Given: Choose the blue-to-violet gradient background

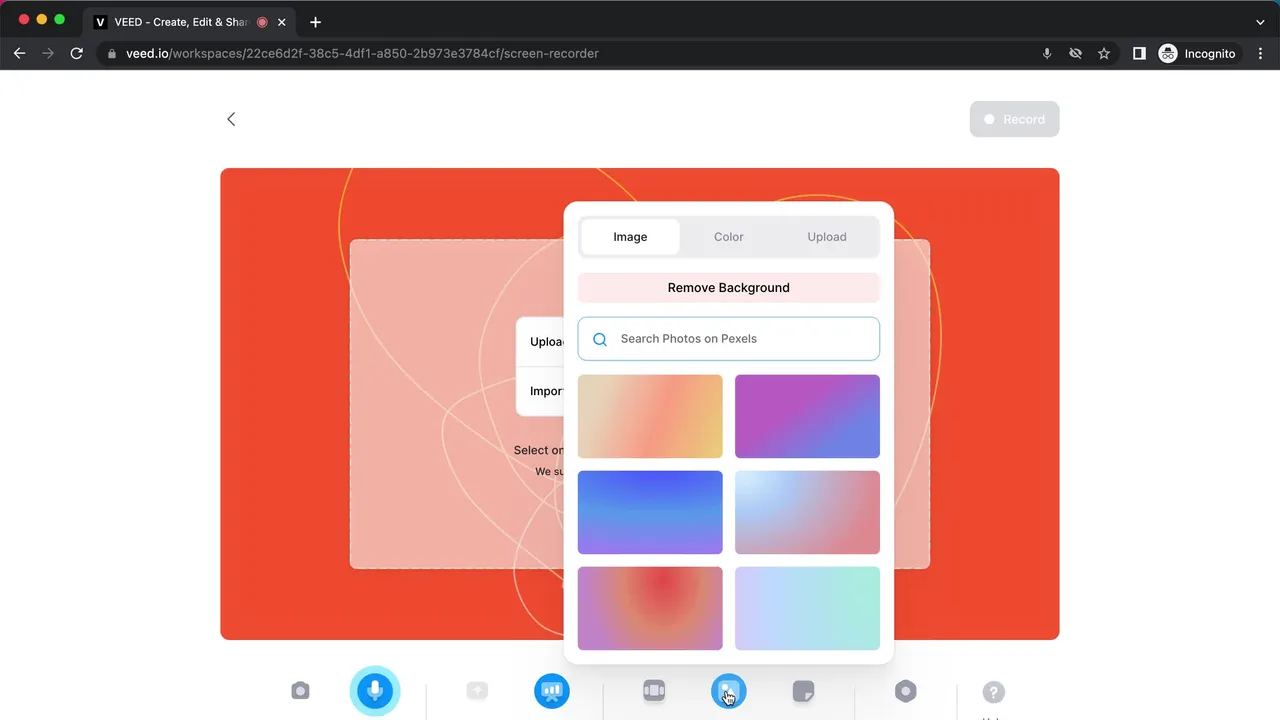Looking at the screenshot, I should 650,512.
